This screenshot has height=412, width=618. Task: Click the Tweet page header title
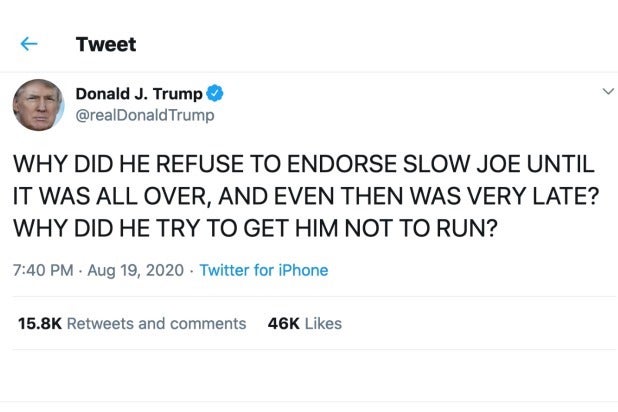[x=106, y=45]
